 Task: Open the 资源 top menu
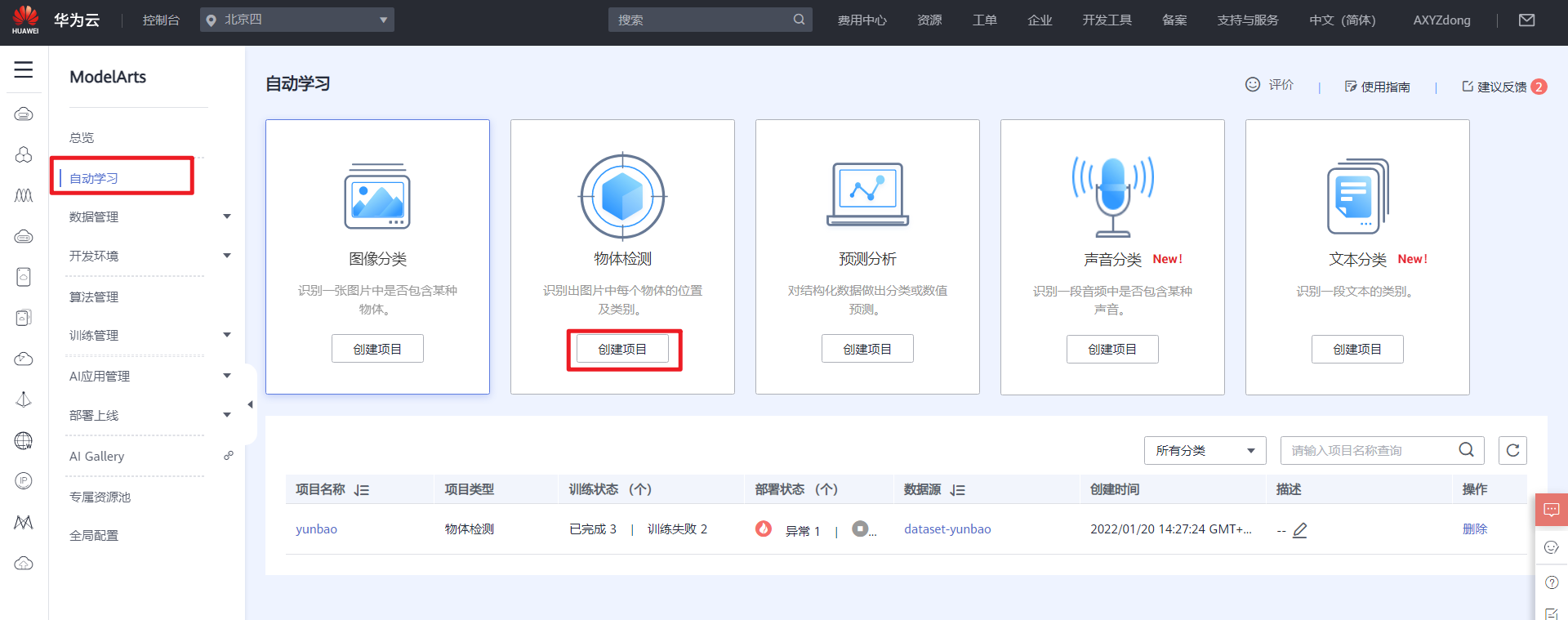coord(929,20)
